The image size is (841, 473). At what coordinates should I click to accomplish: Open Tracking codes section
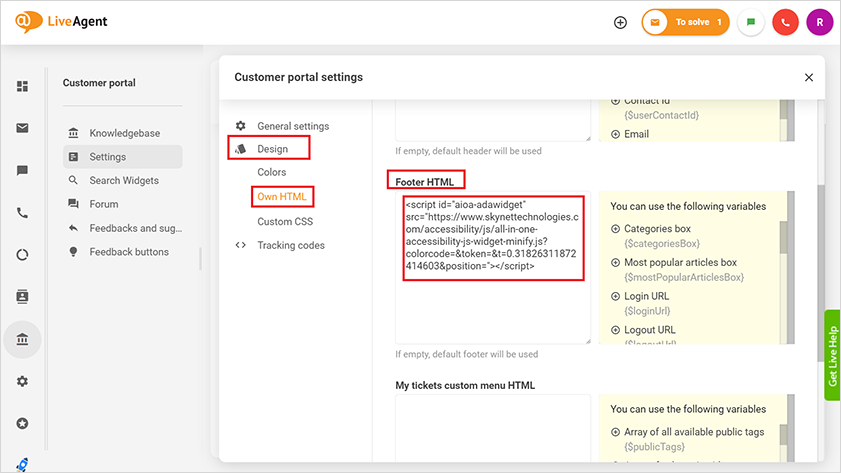(x=291, y=245)
